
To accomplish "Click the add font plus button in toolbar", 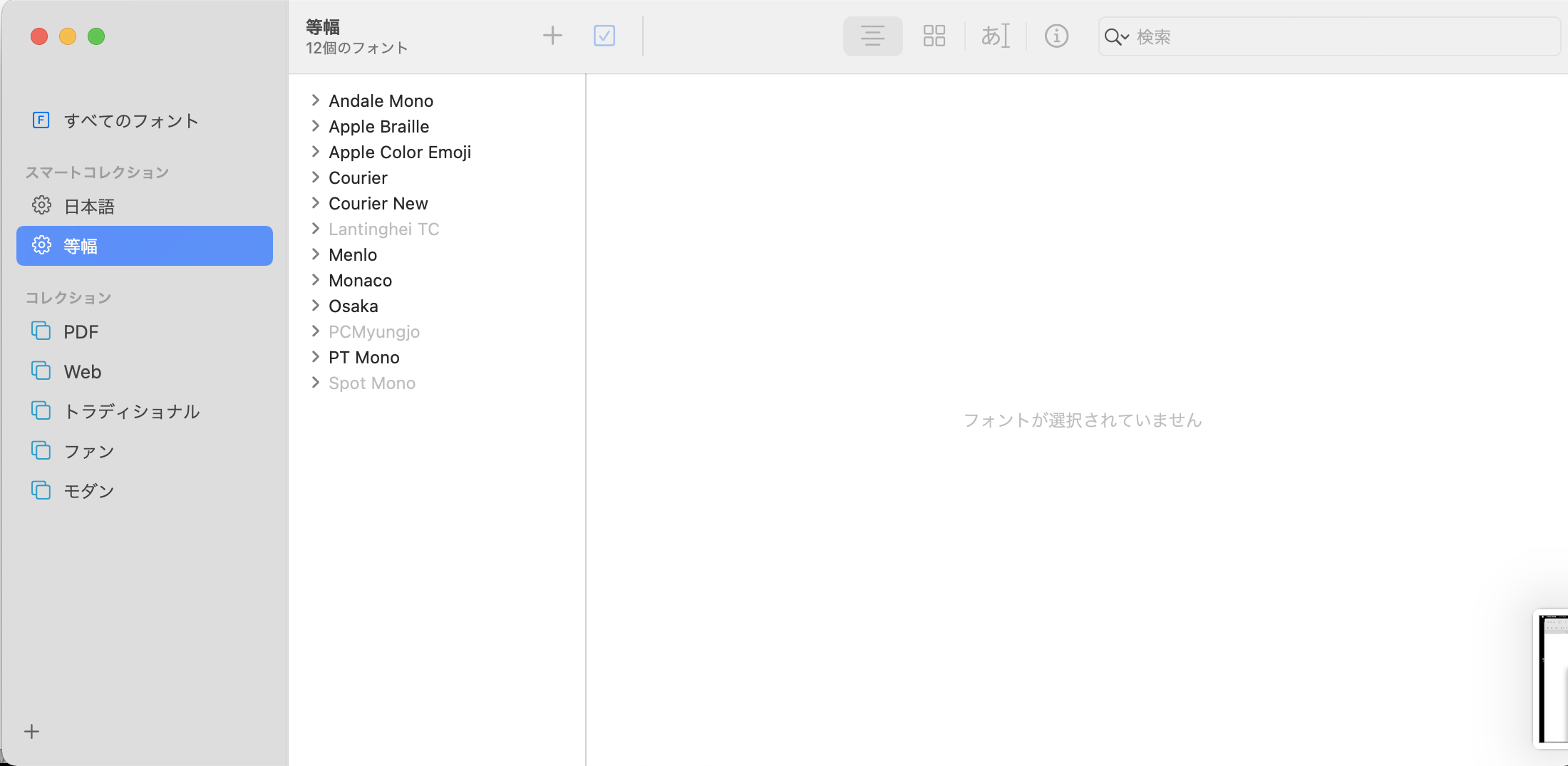I will point(552,36).
